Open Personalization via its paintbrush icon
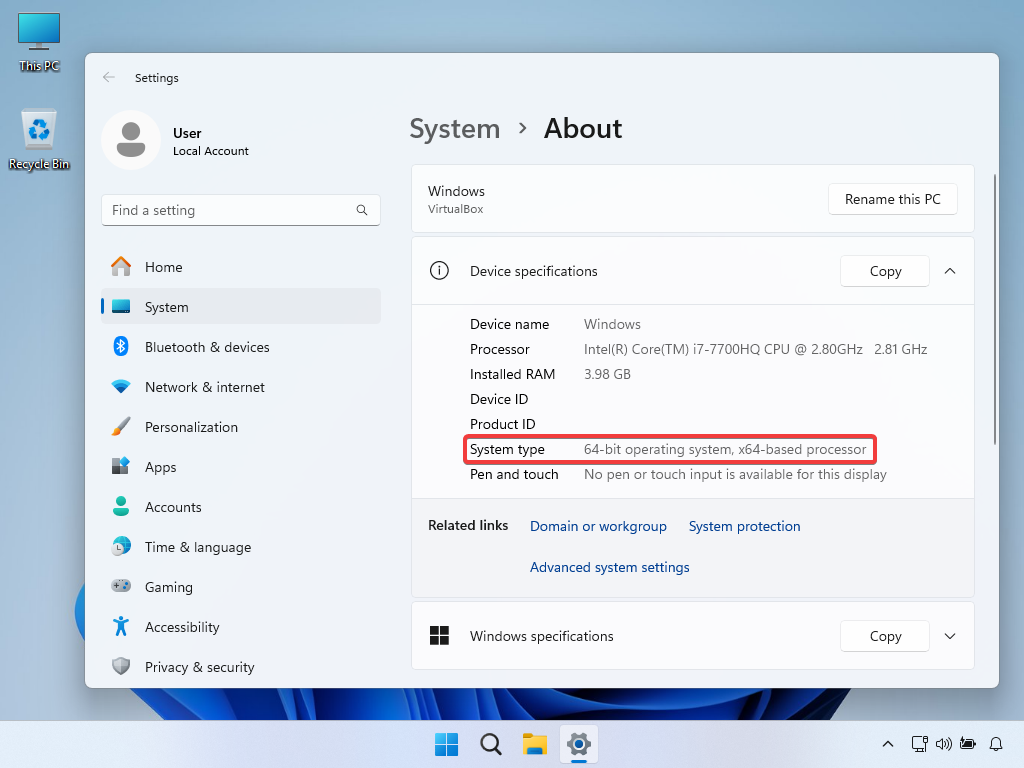This screenshot has width=1024, height=768. pyautogui.click(x=121, y=427)
